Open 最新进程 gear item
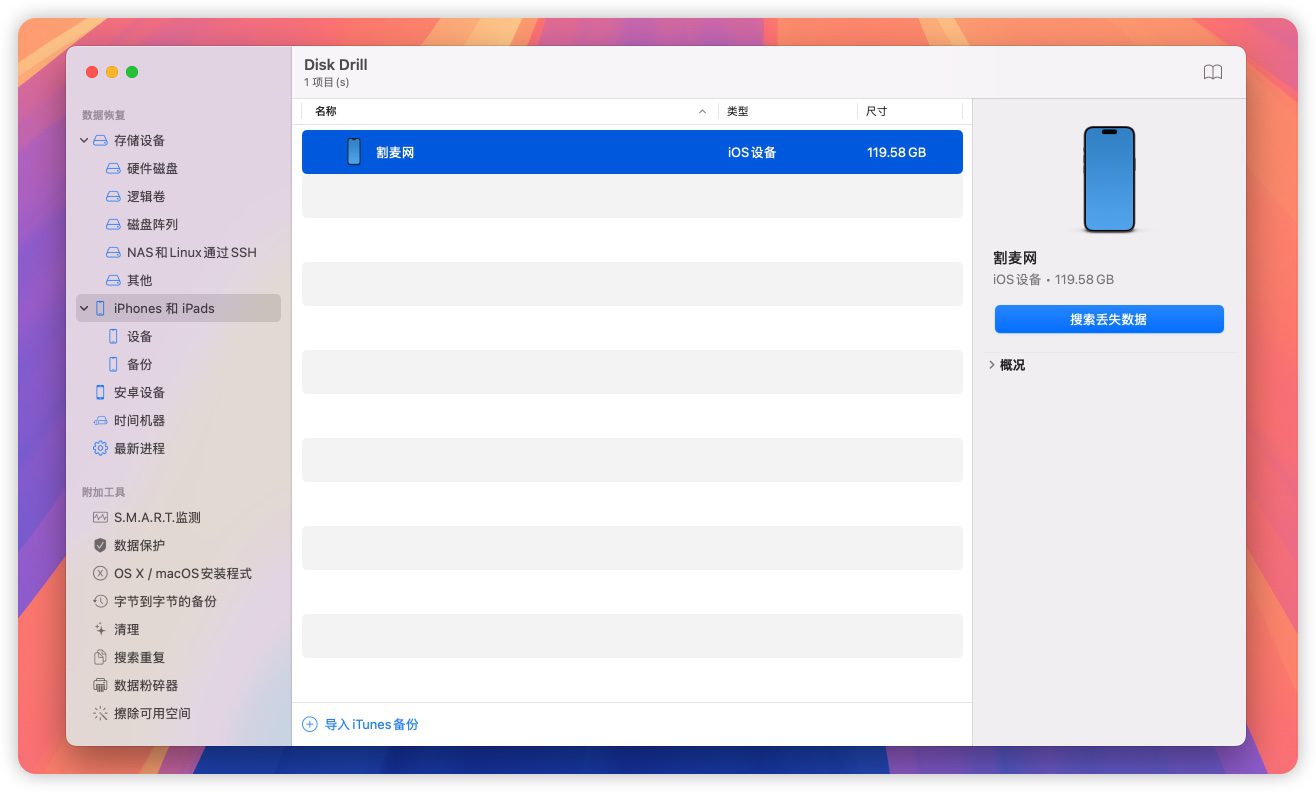 click(x=139, y=449)
